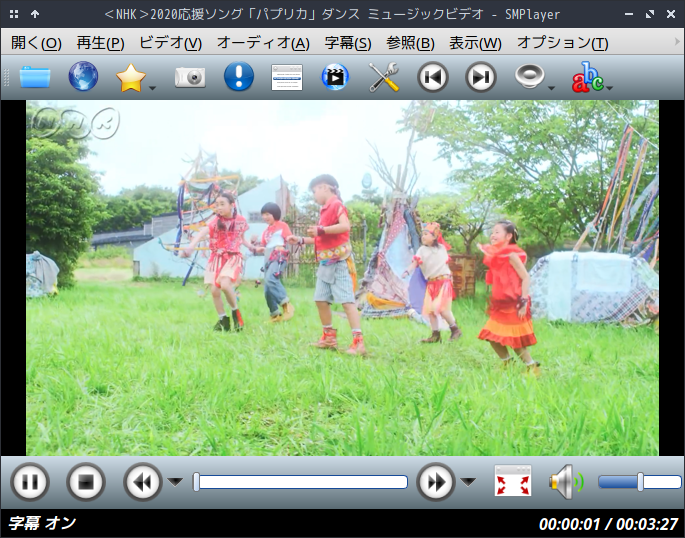Screen dimensions: 685x538
Task: Jump to the previous playlist item
Action: [x=432, y=77]
